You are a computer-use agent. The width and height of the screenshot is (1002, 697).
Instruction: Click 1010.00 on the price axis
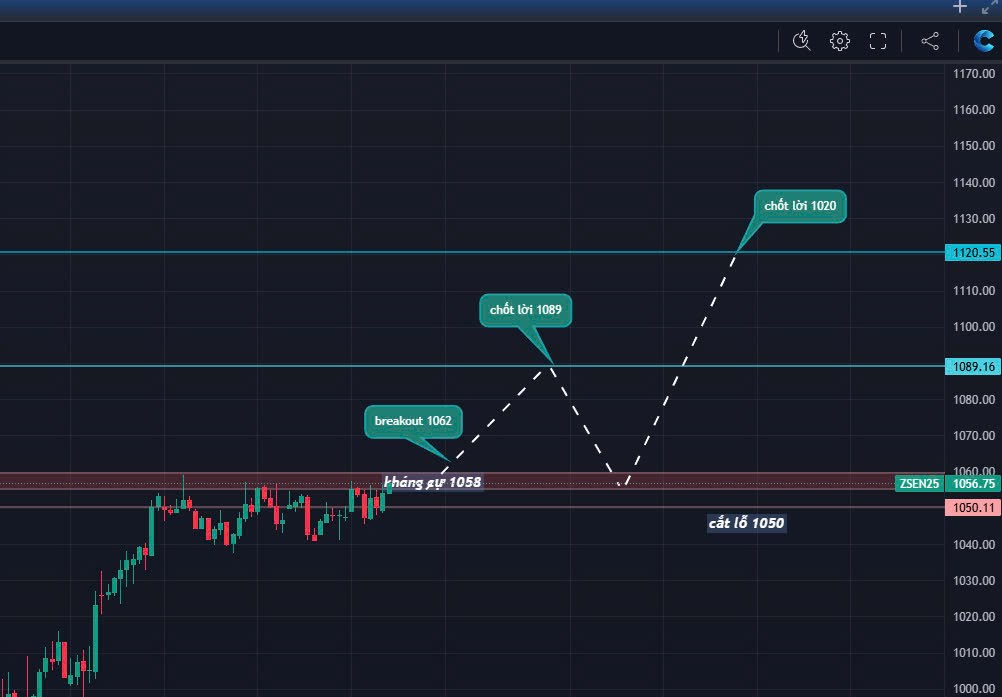tap(974, 653)
